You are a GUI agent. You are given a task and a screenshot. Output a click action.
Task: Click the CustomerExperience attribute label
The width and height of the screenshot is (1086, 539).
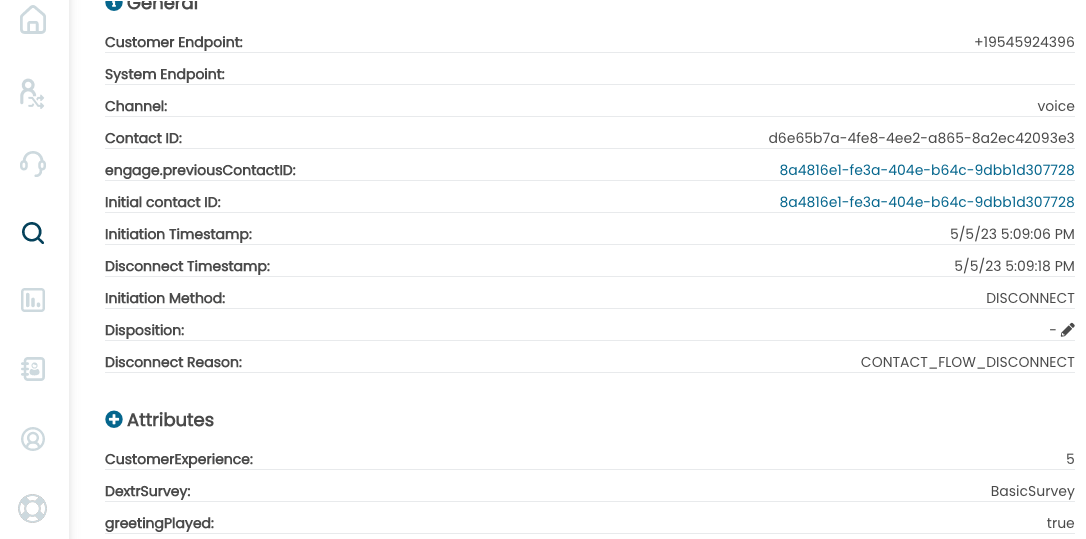pyautogui.click(x=179, y=459)
